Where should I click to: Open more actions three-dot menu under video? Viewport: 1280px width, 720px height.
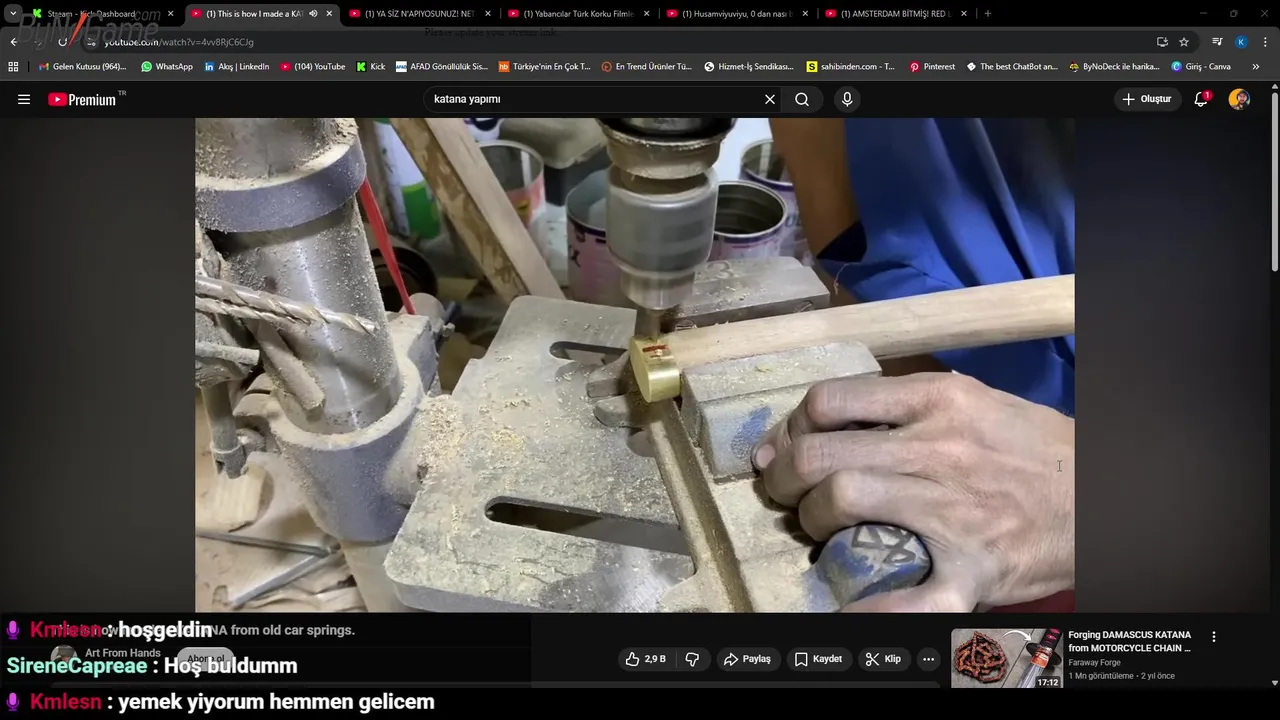(928, 659)
